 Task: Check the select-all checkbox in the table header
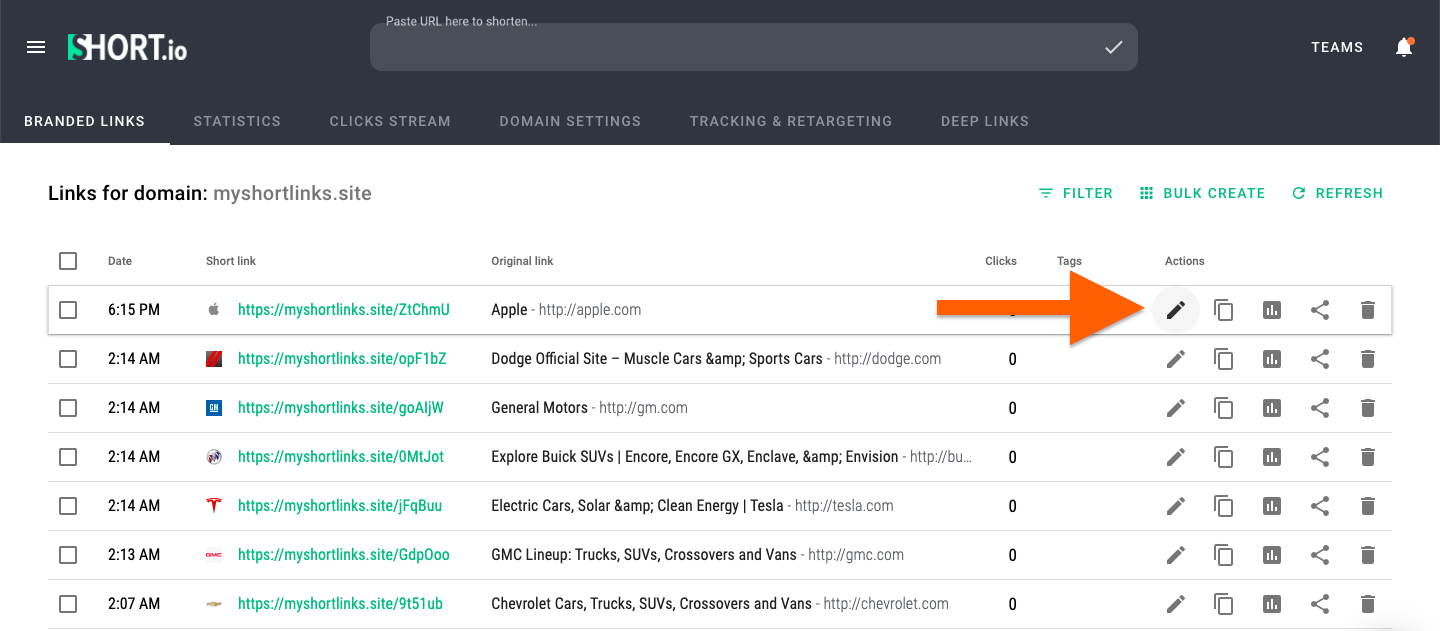tap(68, 260)
